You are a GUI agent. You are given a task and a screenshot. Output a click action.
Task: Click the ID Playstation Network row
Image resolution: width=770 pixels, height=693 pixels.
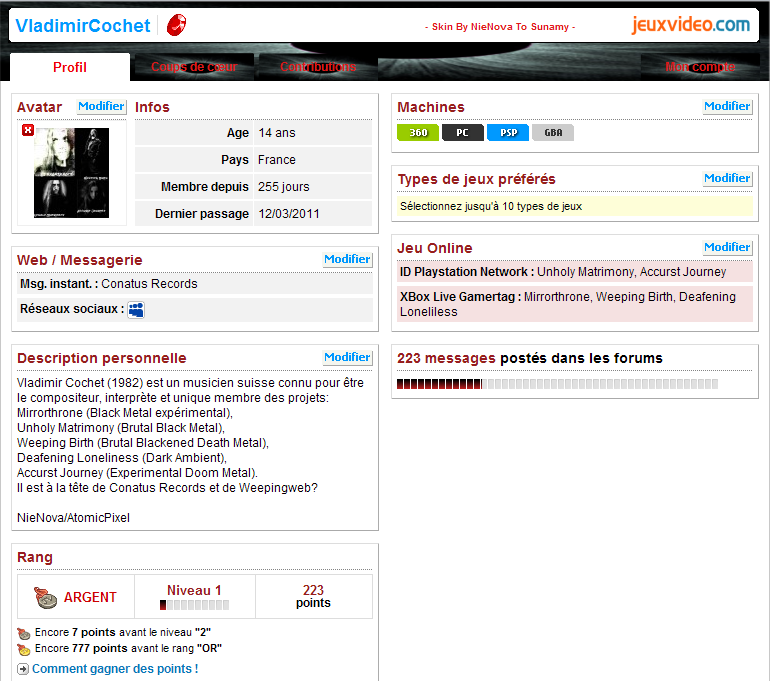[575, 272]
